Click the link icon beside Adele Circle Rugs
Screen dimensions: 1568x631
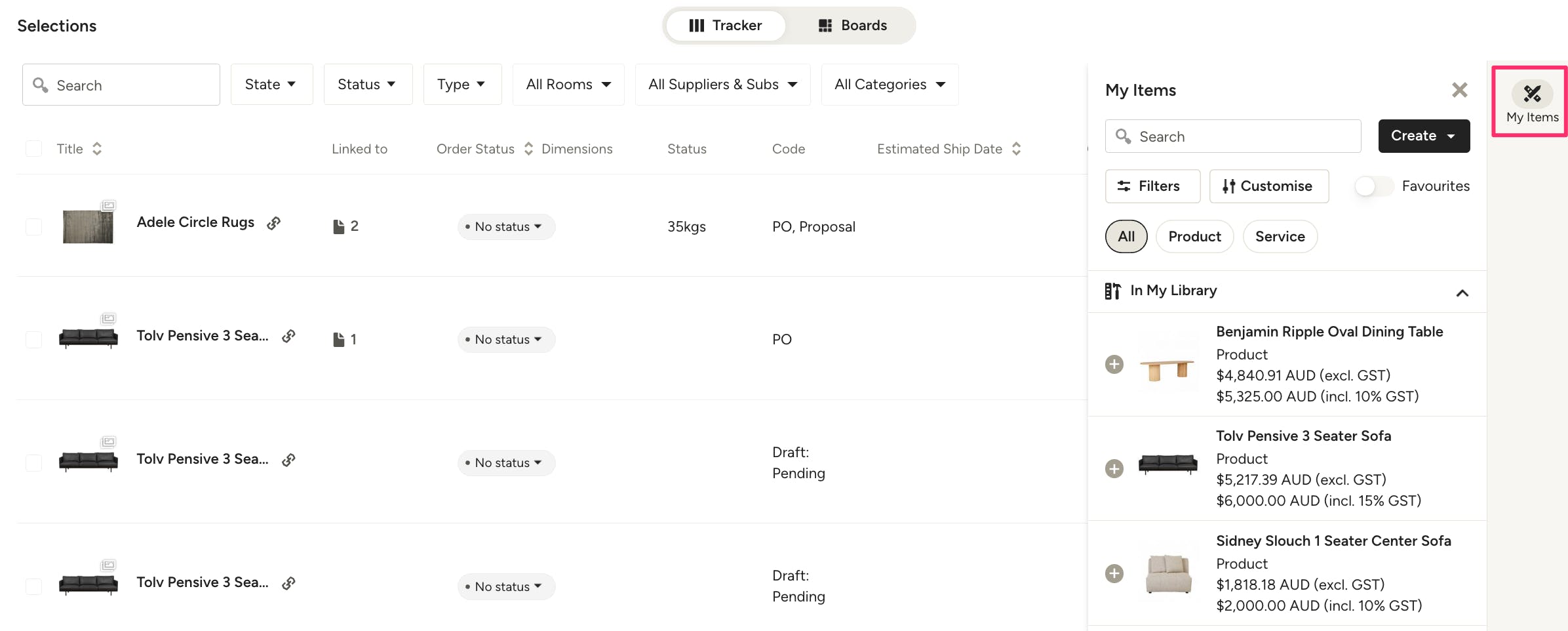(274, 224)
